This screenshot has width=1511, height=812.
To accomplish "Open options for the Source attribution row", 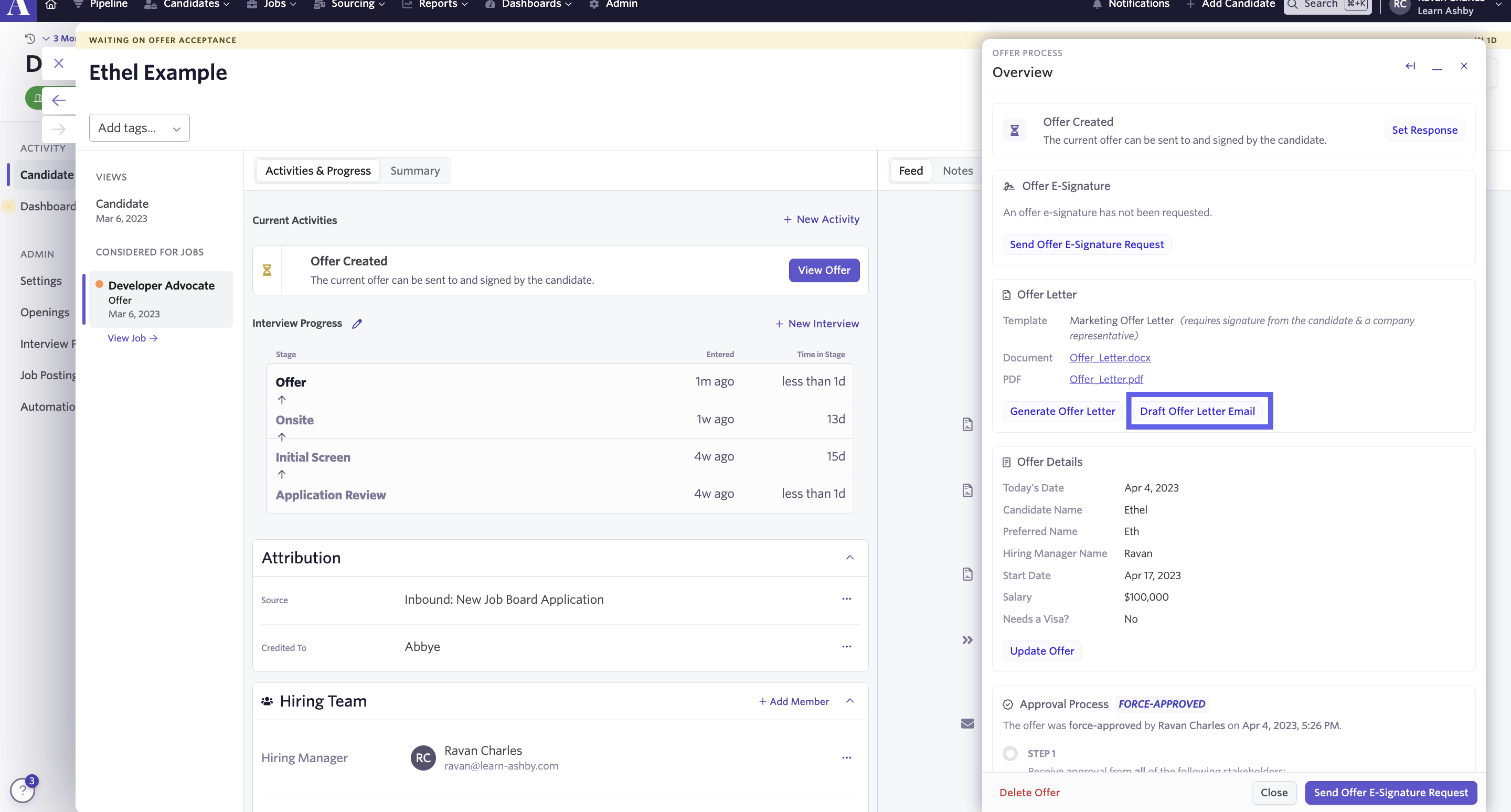I will 846,599.
